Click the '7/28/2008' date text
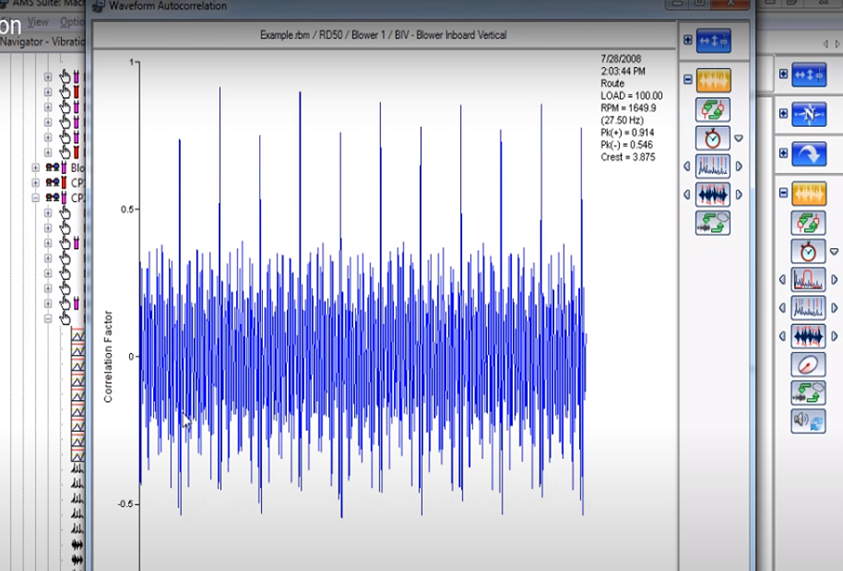 point(621,59)
